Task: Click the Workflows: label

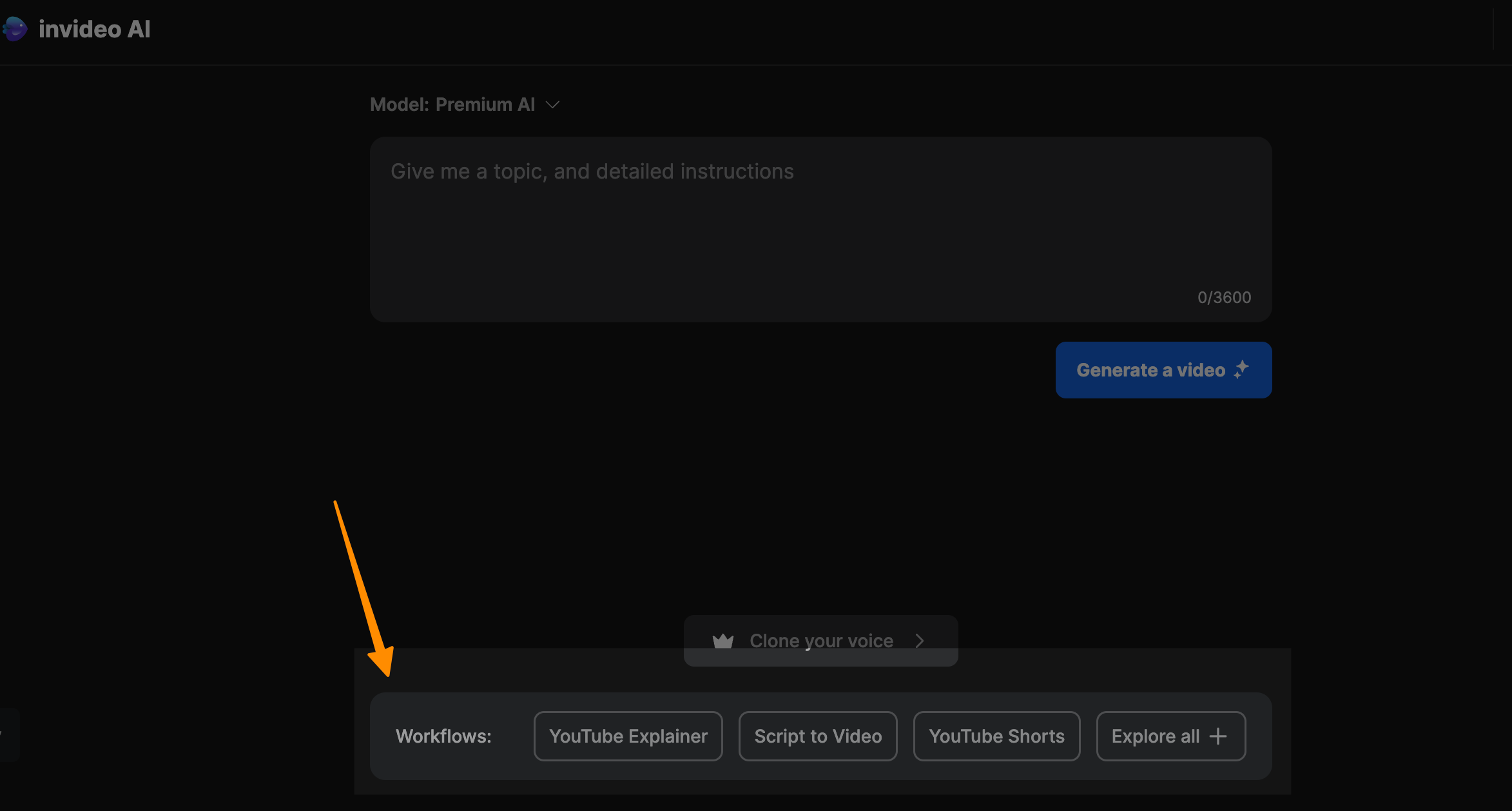Action: click(x=443, y=736)
